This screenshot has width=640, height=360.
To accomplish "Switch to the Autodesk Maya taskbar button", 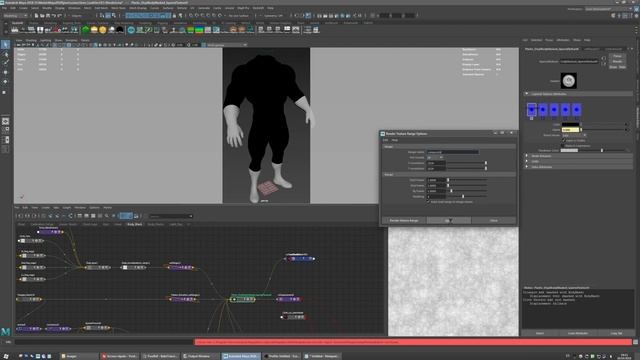I will tap(241, 356).
